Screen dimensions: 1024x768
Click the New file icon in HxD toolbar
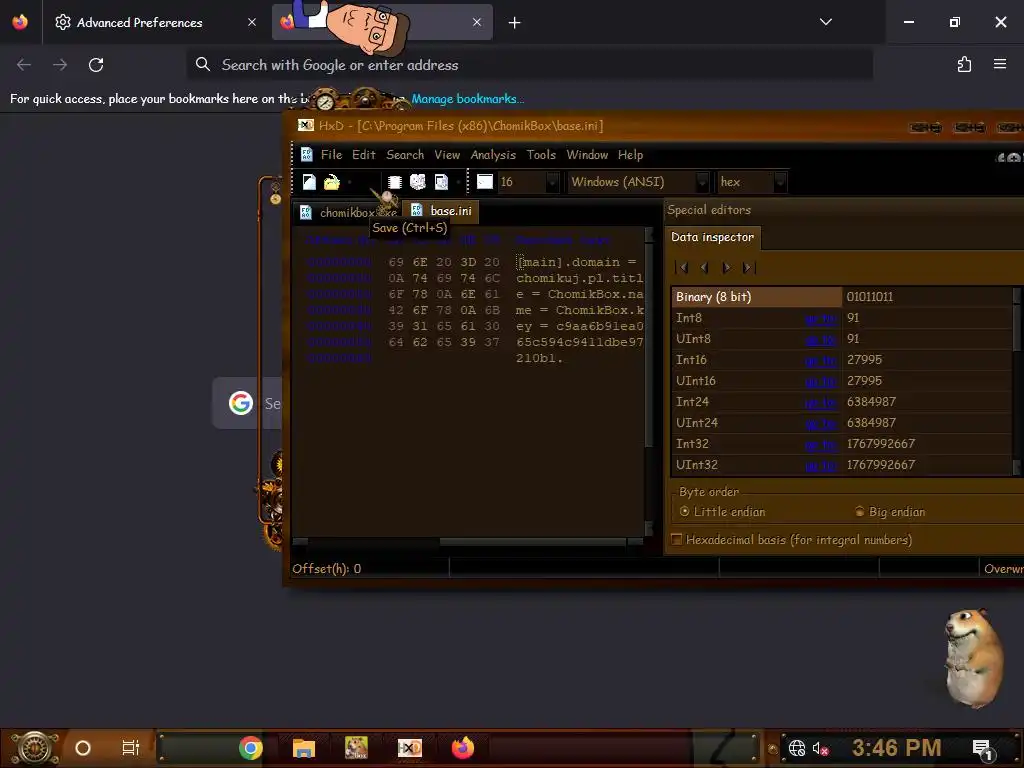[x=310, y=182]
